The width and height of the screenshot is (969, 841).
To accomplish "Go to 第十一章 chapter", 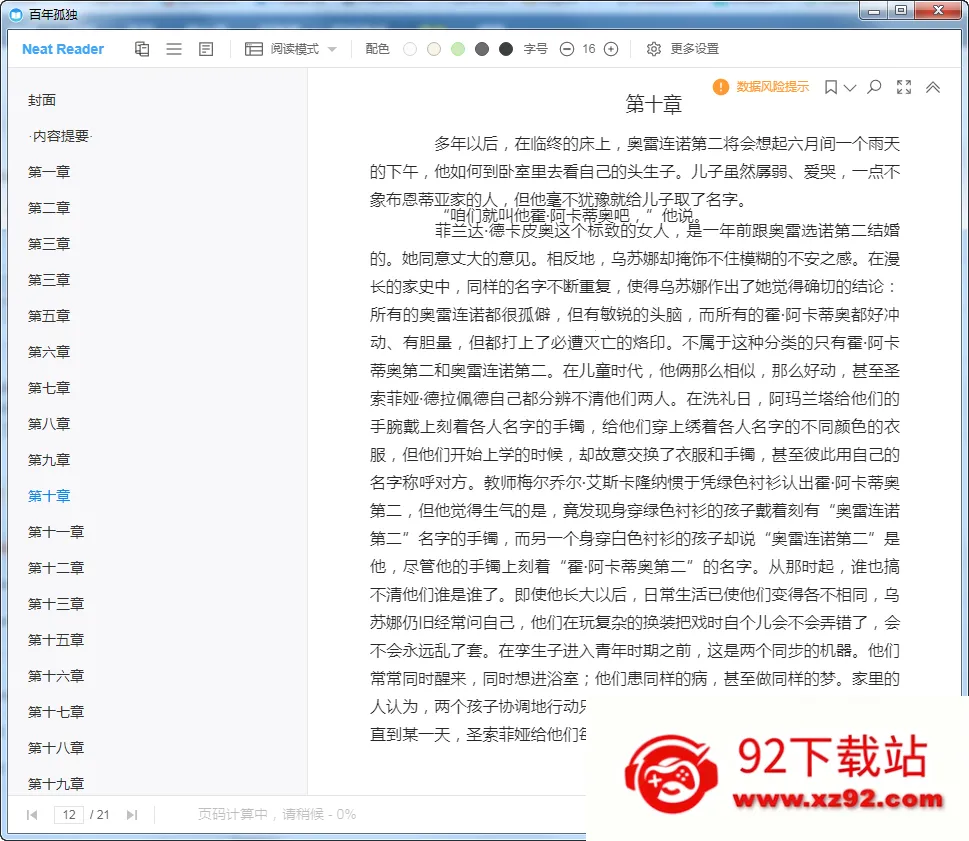I will 56,531.
